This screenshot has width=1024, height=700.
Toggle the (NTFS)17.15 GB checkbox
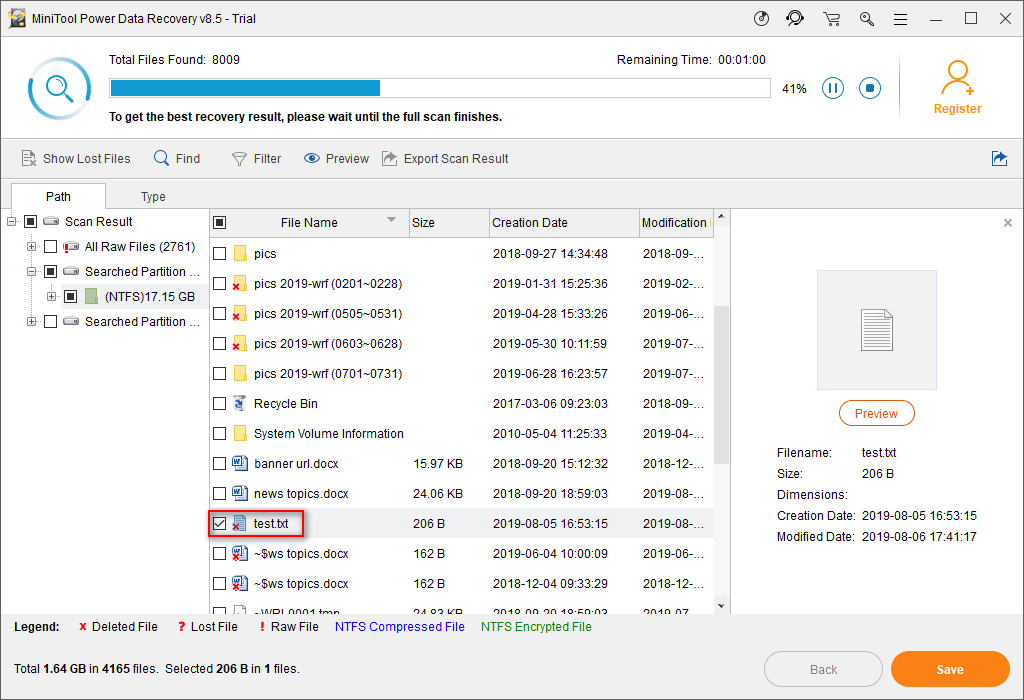[x=71, y=296]
